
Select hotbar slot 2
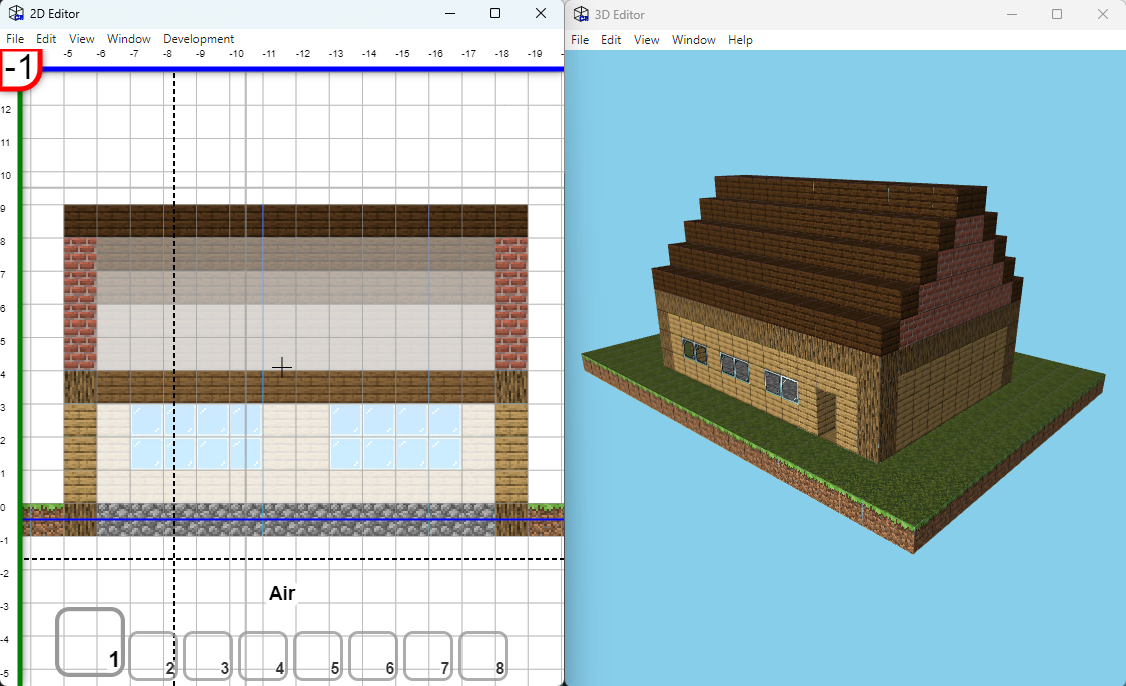pyautogui.click(x=152, y=656)
